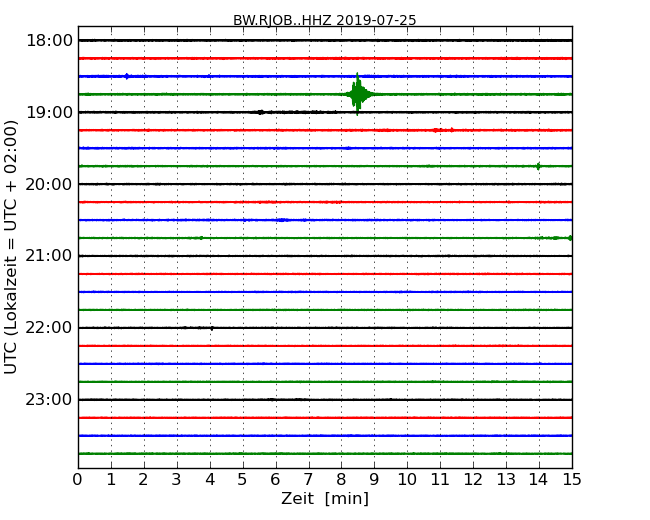Click the x-axis tick label 4
The image size is (650, 520).
(210, 479)
